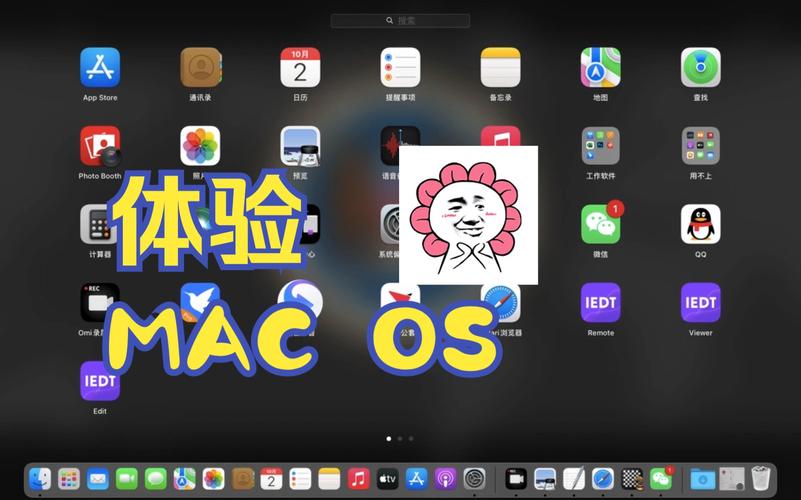
Task: Open the Trash in the Dock
Action: (761, 479)
